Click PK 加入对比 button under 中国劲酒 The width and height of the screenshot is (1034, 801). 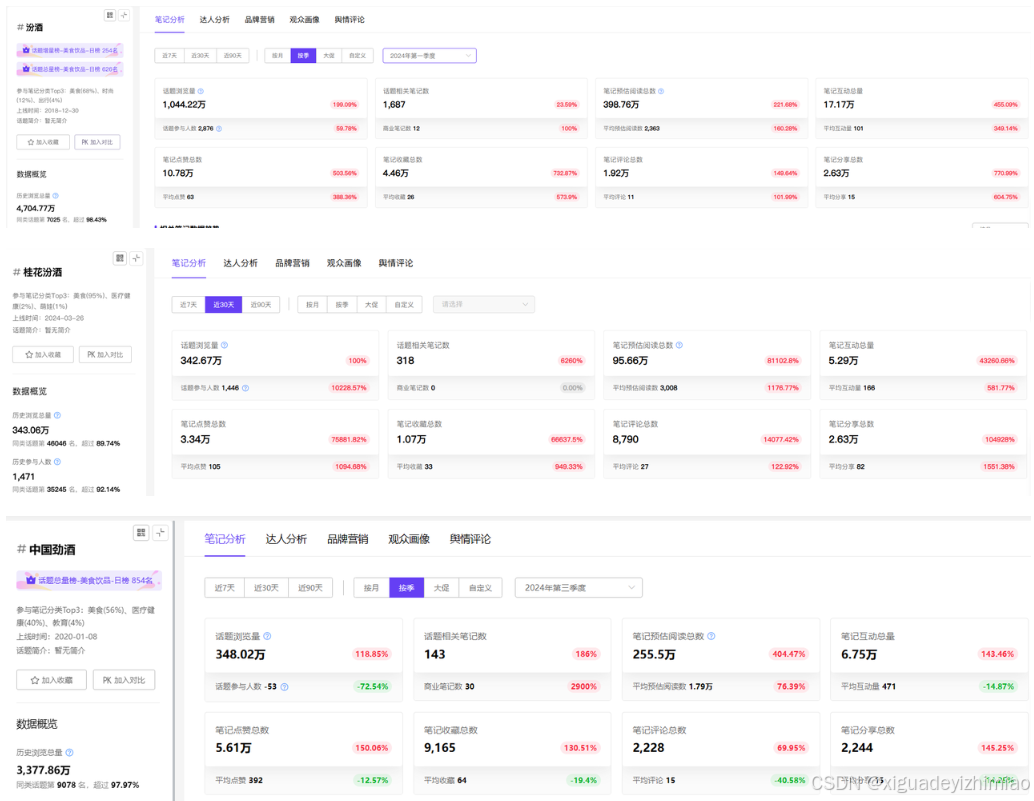[124, 680]
